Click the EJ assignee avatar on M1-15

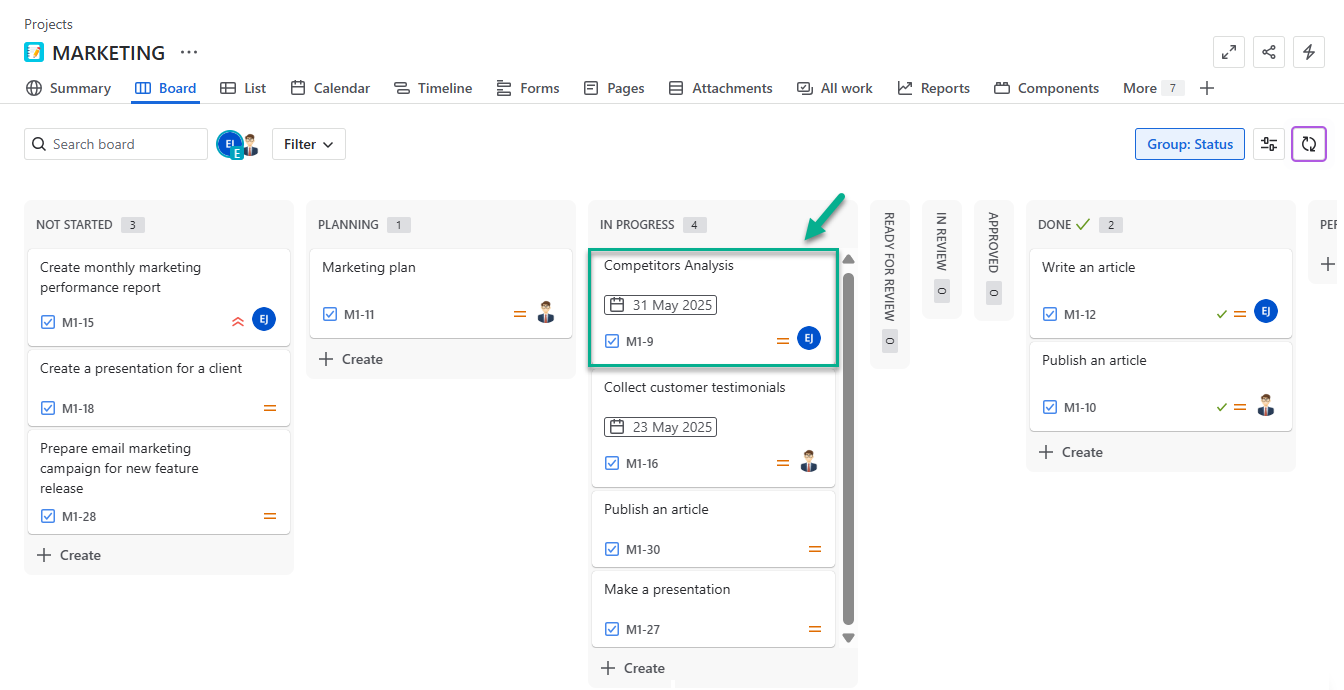click(264, 320)
